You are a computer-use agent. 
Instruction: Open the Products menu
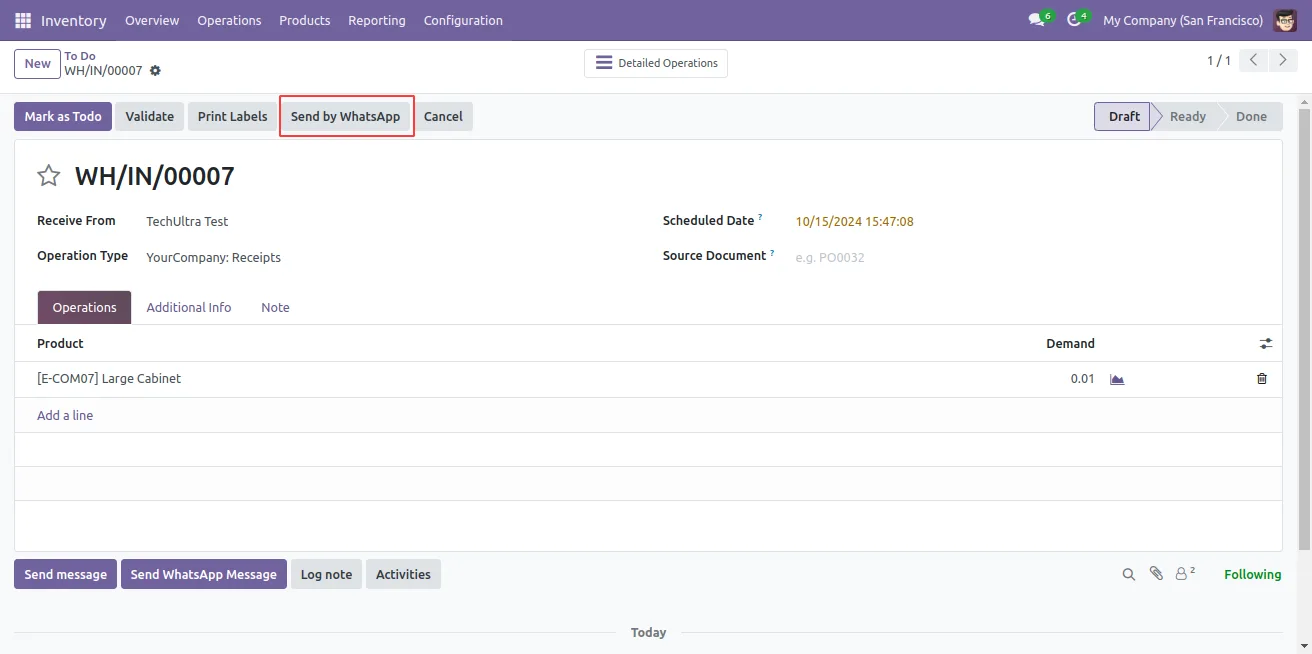(x=305, y=20)
